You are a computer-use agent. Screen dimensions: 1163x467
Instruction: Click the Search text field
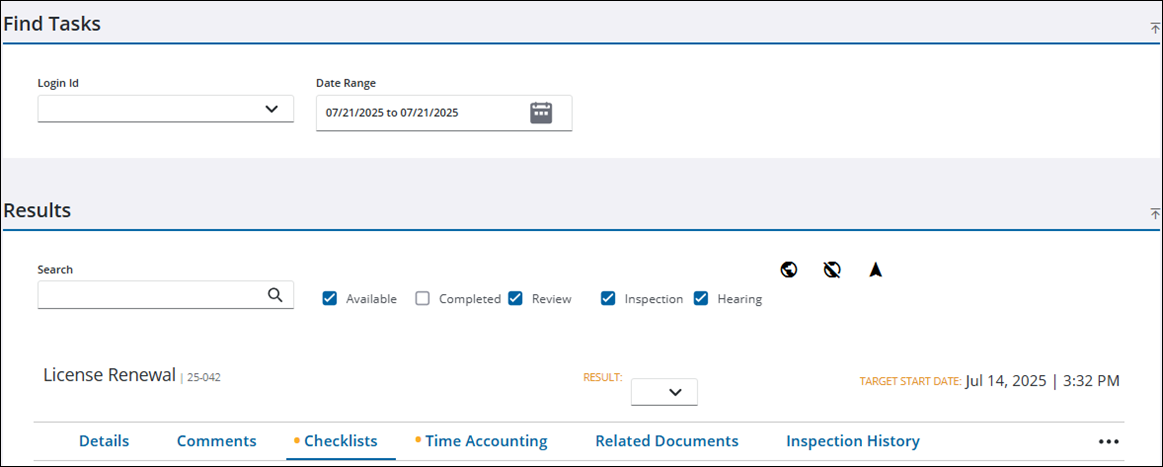pyautogui.click(x=150, y=295)
